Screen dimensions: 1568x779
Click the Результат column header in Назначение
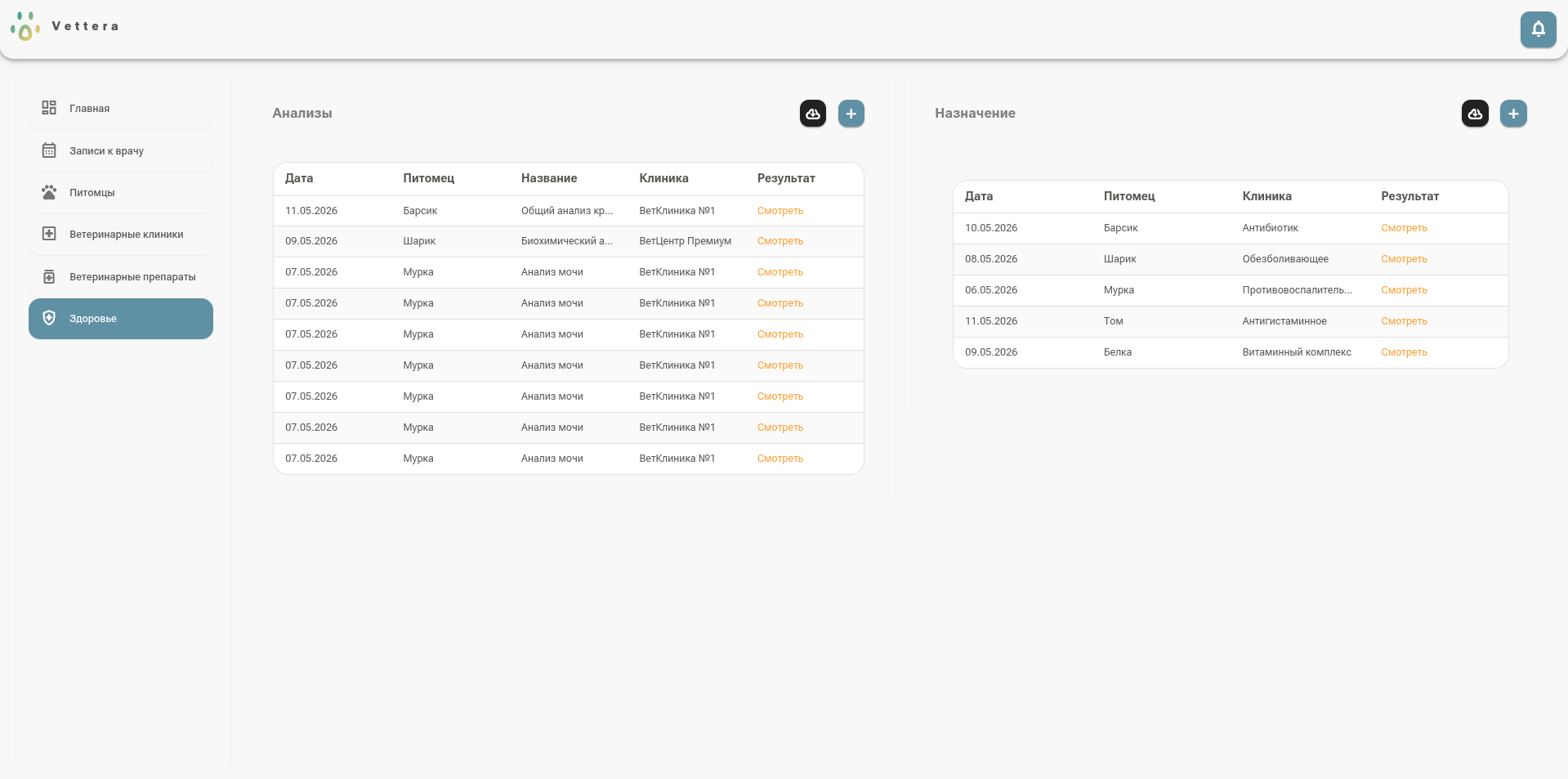pyautogui.click(x=1409, y=196)
